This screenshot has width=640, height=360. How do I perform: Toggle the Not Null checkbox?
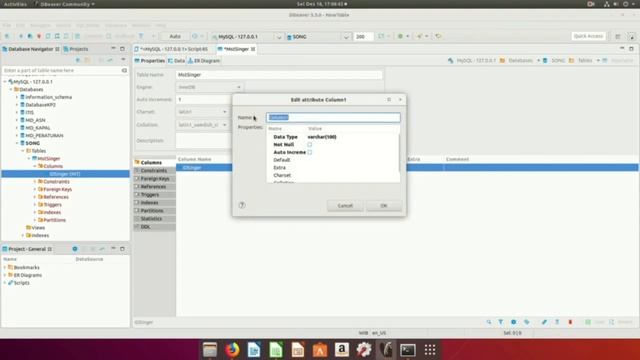coord(310,144)
